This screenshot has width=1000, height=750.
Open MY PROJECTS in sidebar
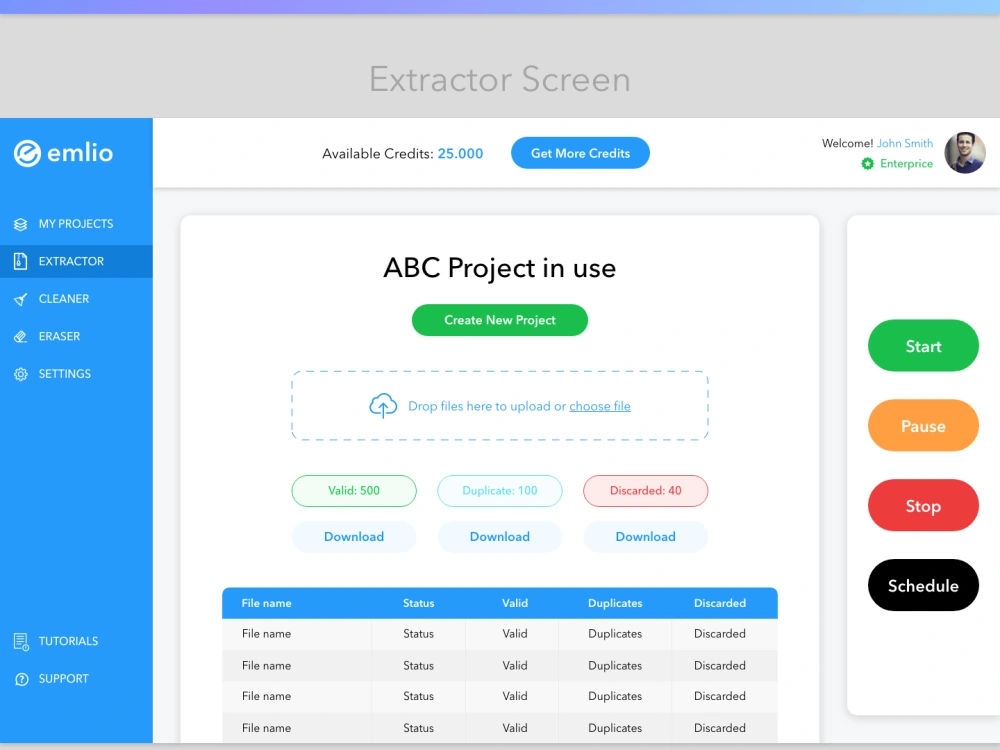77,224
